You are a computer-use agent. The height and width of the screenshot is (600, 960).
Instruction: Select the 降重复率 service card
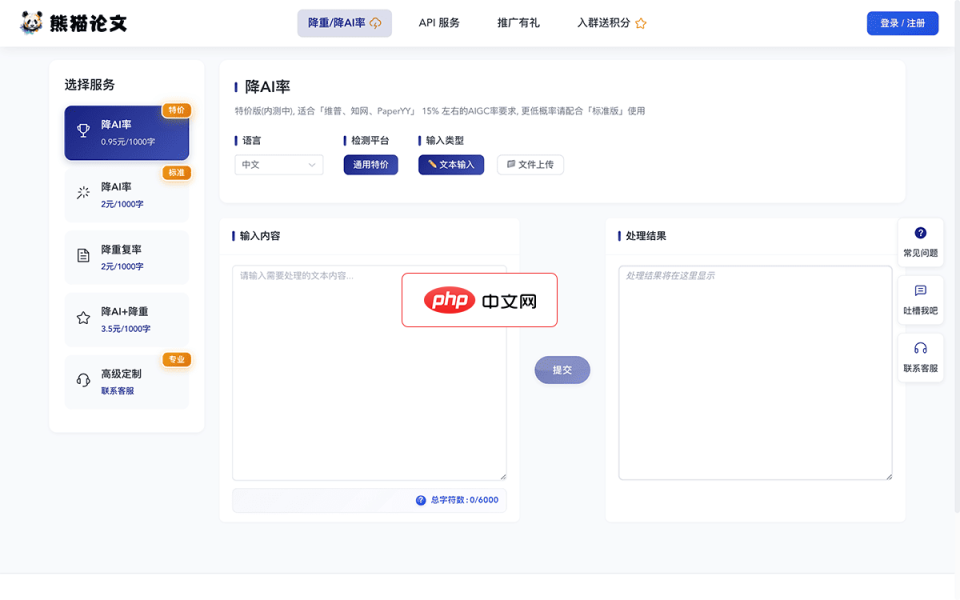point(127,258)
